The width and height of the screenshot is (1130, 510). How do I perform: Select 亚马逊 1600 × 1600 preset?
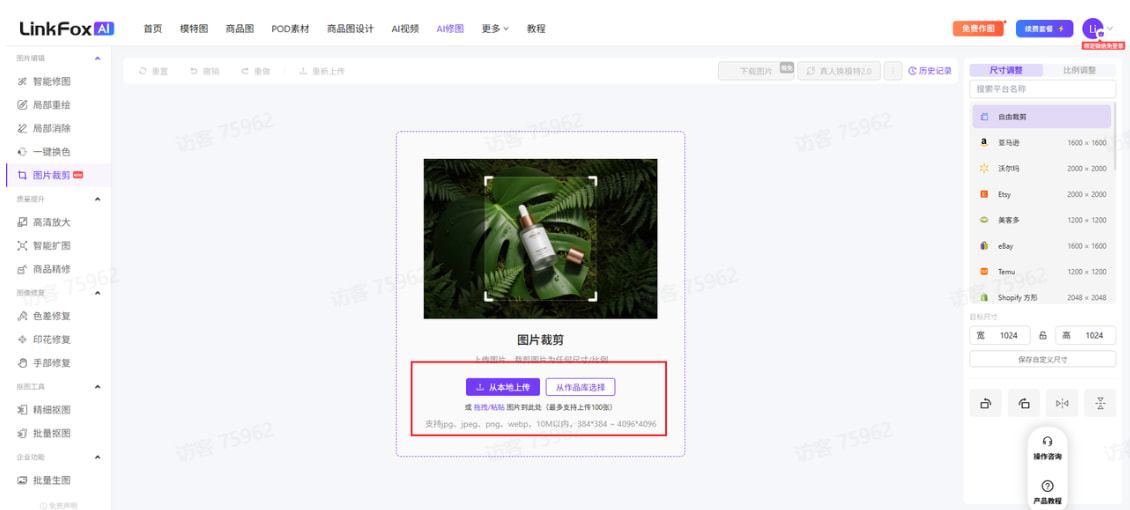click(x=1041, y=143)
